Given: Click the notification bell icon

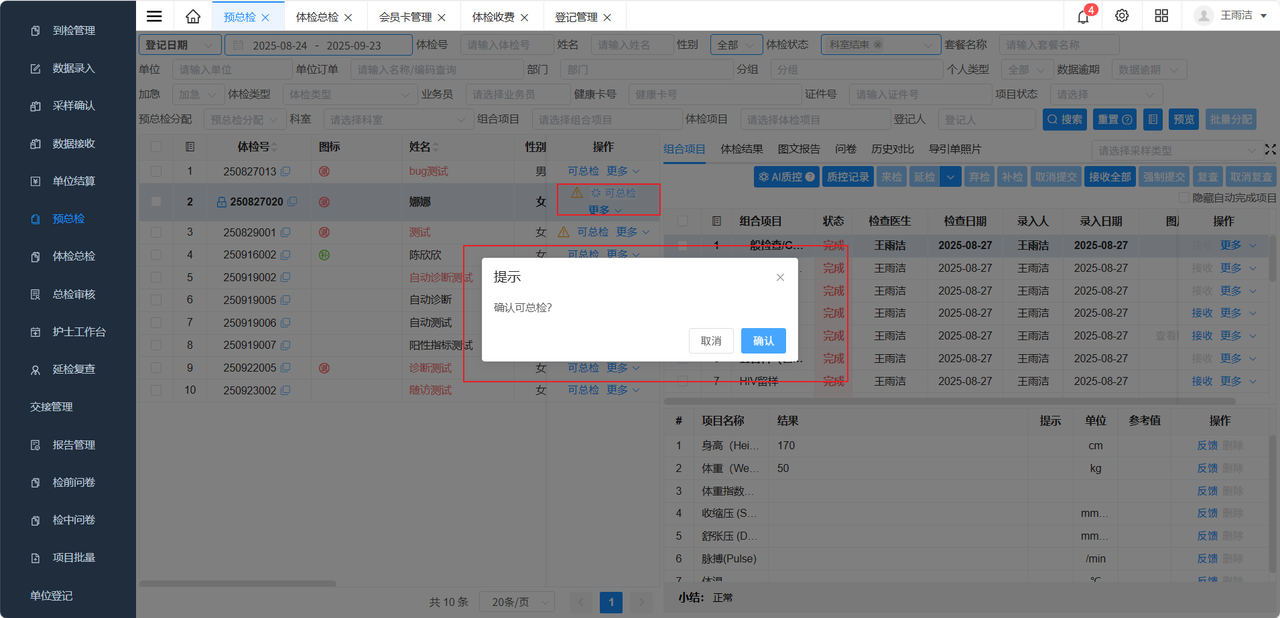Looking at the screenshot, I should point(1083,16).
